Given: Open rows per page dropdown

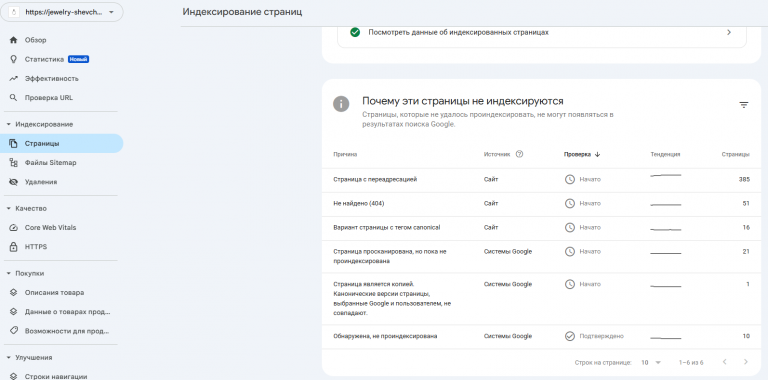Looking at the screenshot, I should click(x=651, y=362).
